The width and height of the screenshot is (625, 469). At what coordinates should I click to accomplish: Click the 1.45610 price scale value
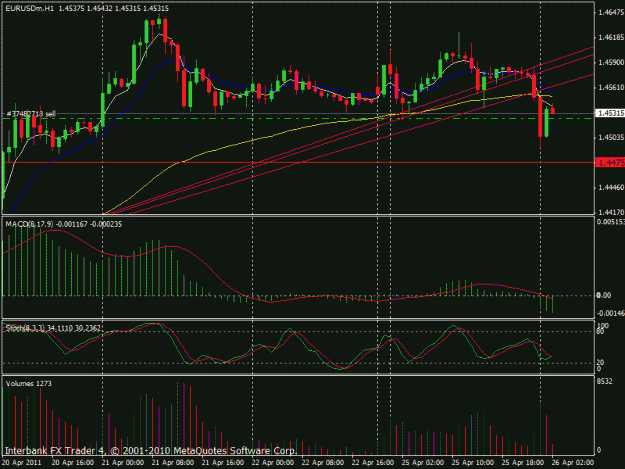pyautogui.click(x=611, y=88)
